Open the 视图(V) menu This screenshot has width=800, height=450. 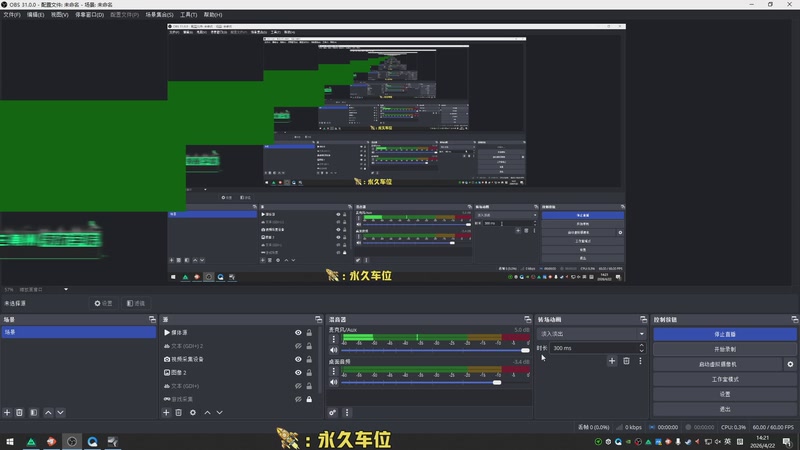[x=59, y=15]
